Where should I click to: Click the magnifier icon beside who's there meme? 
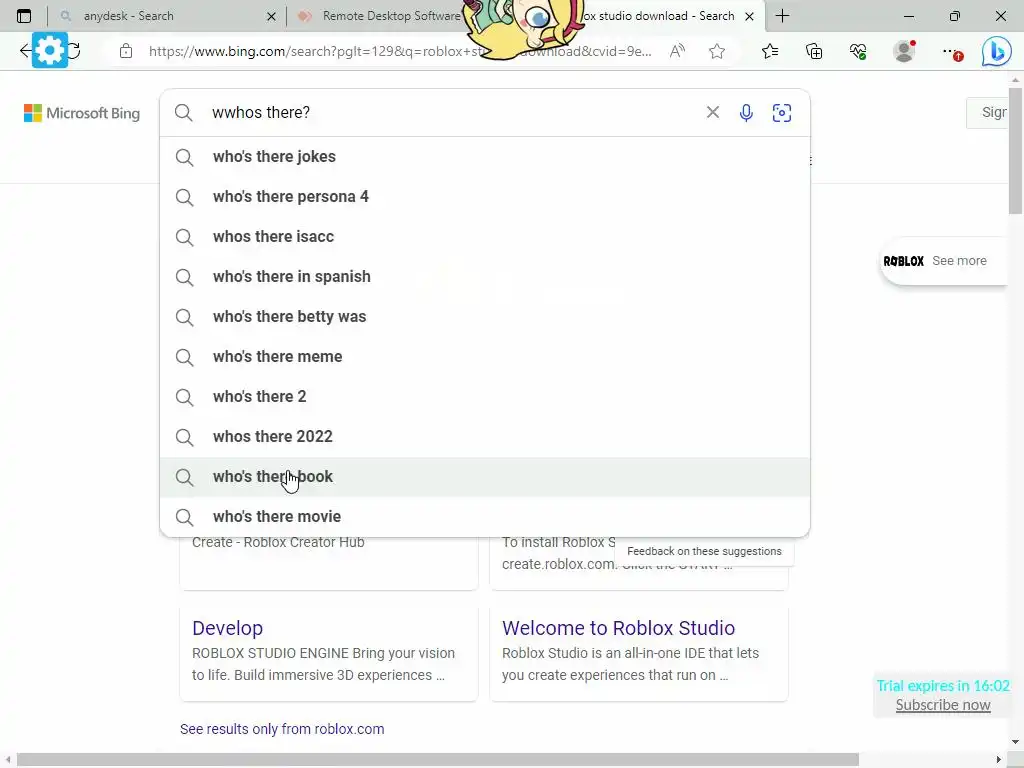point(184,357)
